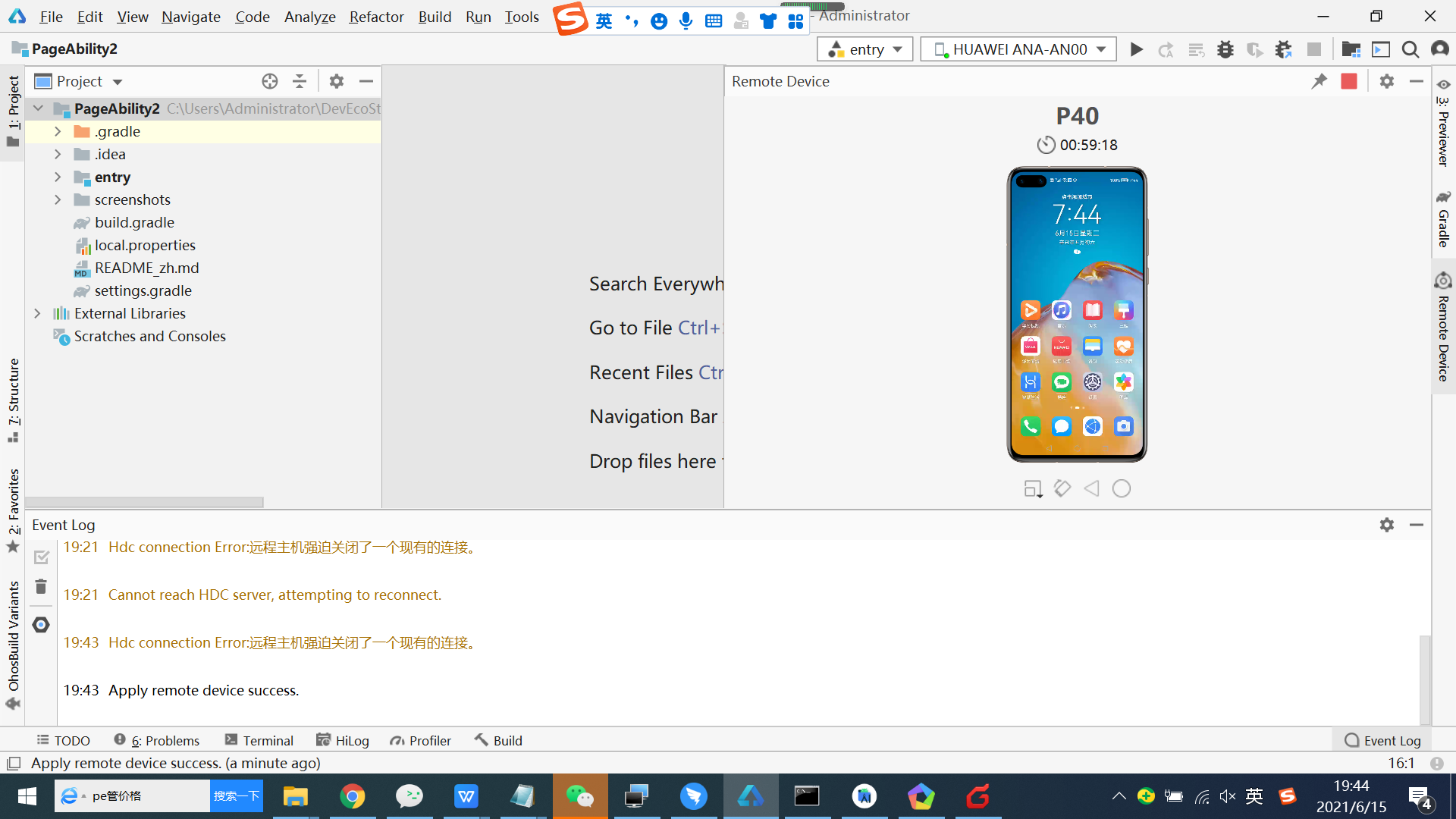Viewport: 1456px width, 819px height.
Task: Open the Refactor menu
Action: tap(376, 17)
